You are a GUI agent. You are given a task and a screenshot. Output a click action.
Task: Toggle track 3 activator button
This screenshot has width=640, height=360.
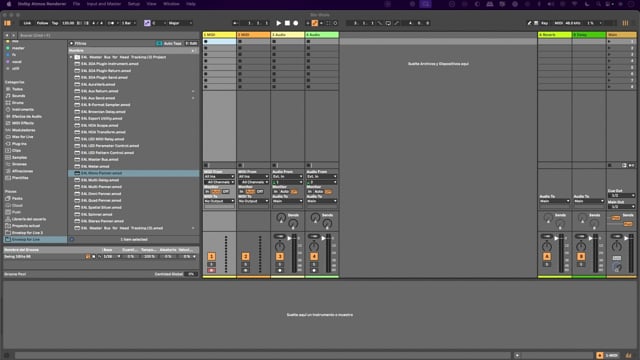pos(280,256)
